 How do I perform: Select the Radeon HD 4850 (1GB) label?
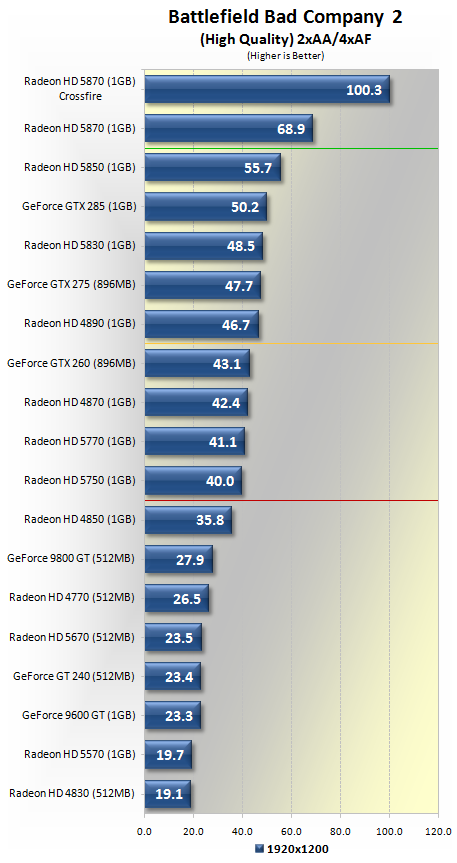[80, 519]
